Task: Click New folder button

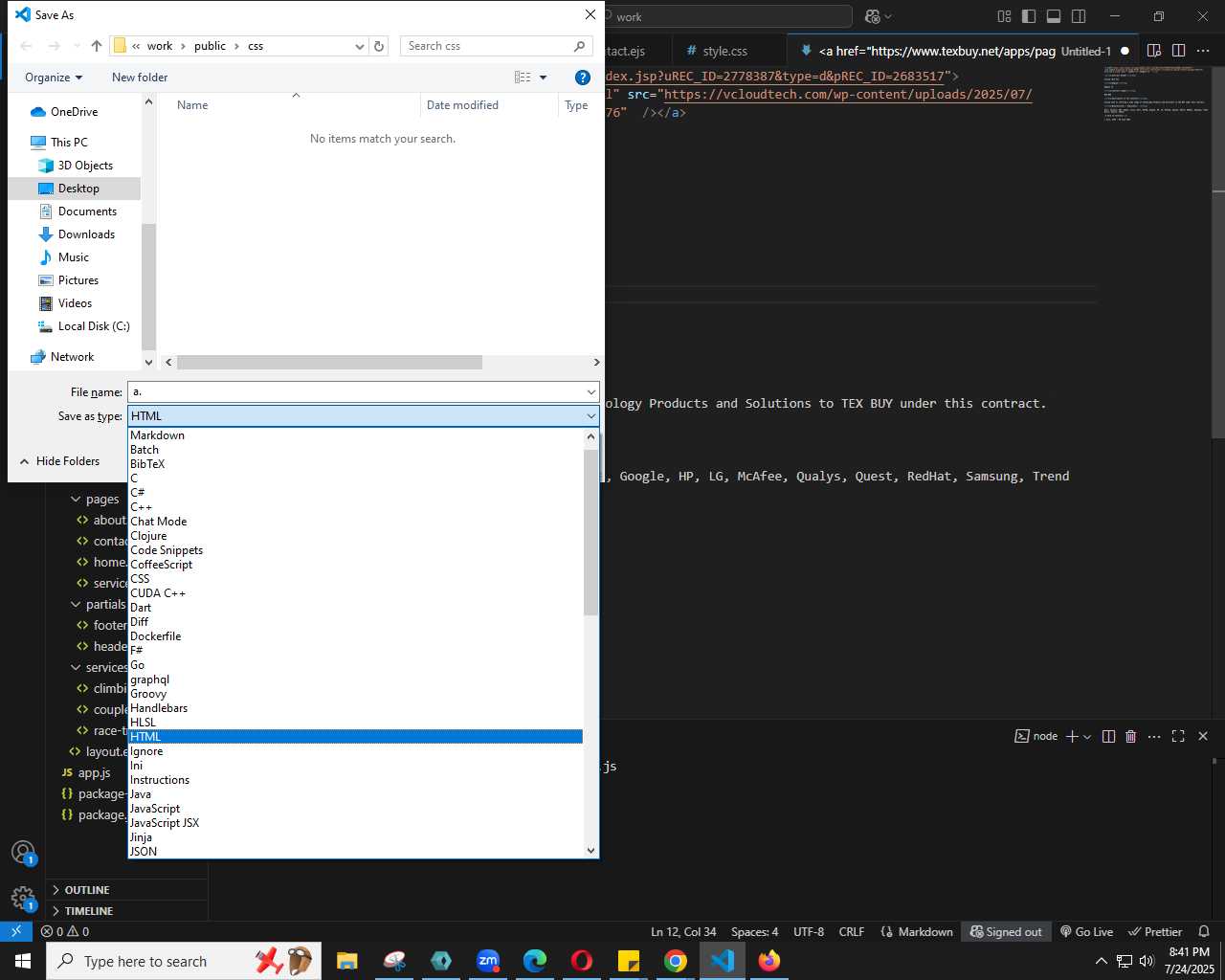Action: (140, 78)
